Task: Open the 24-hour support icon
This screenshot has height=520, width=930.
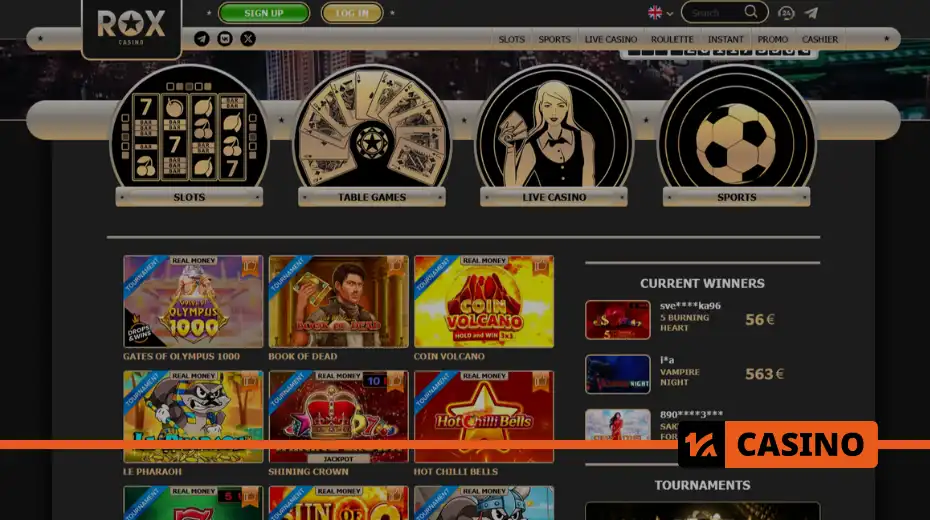Action: point(786,12)
